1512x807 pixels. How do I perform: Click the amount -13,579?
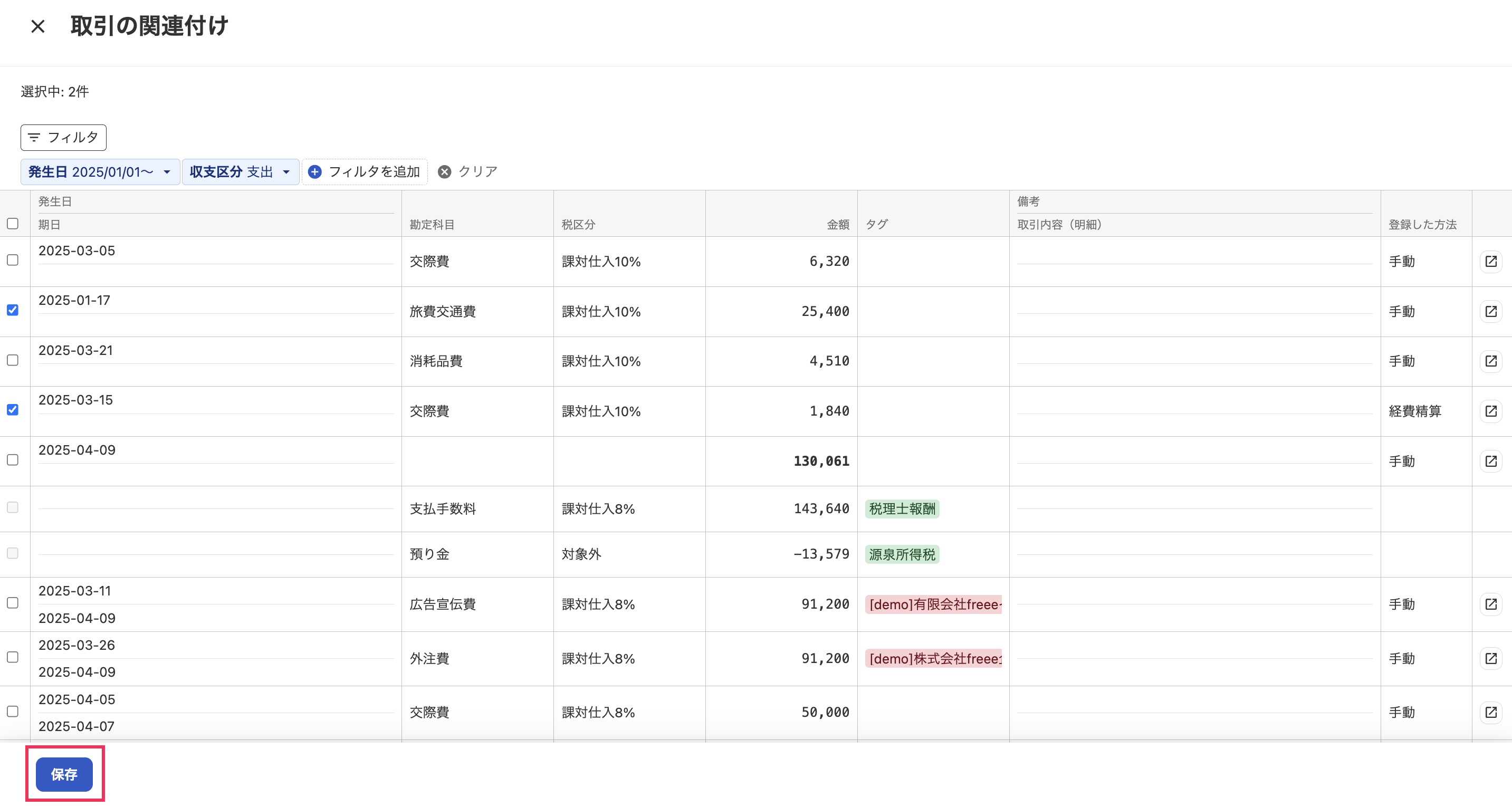click(821, 554)
